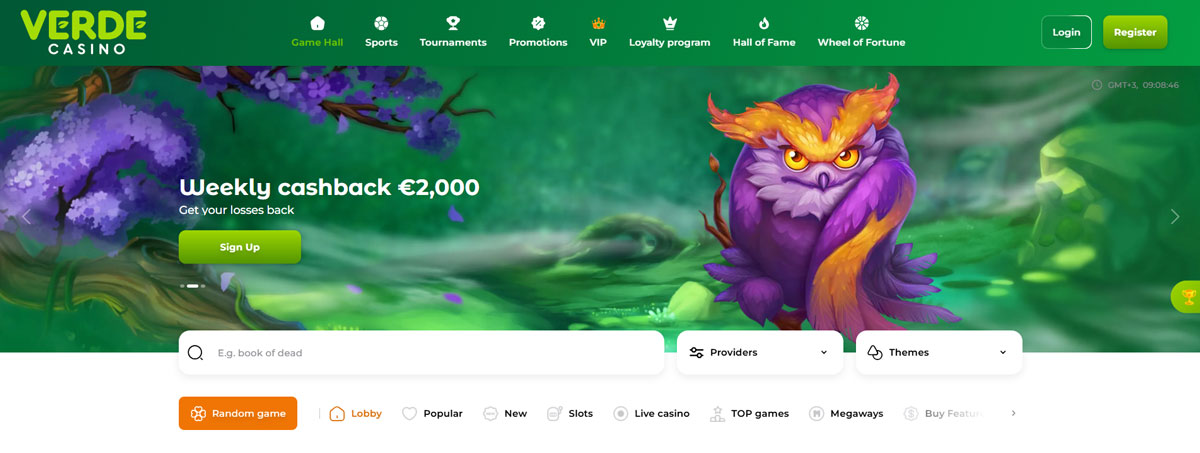Screen dimensions: 1200x453
Task: Select the first banner slide indicator dot
Action: pyautogui.click(x=182, y=286)
